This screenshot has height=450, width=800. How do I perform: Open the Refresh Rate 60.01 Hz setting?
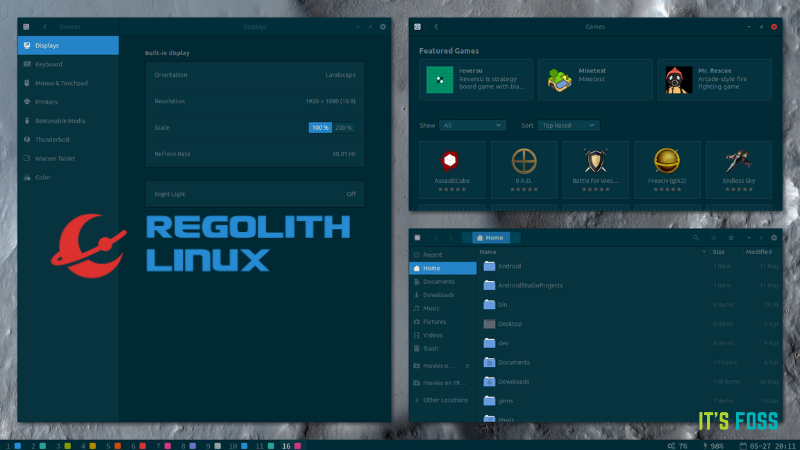click(255, 154)
